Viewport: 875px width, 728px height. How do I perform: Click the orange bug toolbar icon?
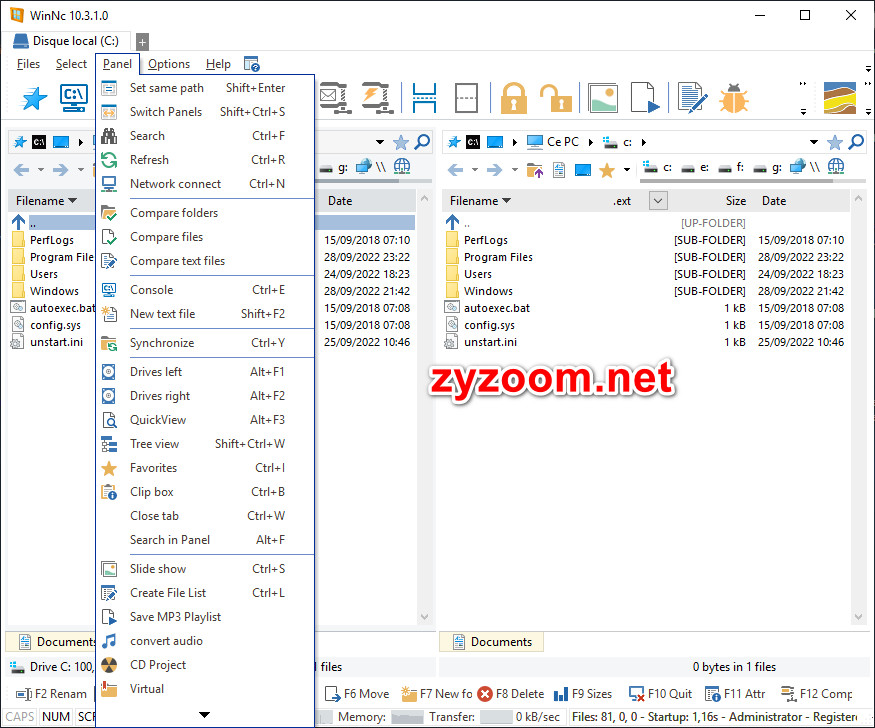(733, 98)
